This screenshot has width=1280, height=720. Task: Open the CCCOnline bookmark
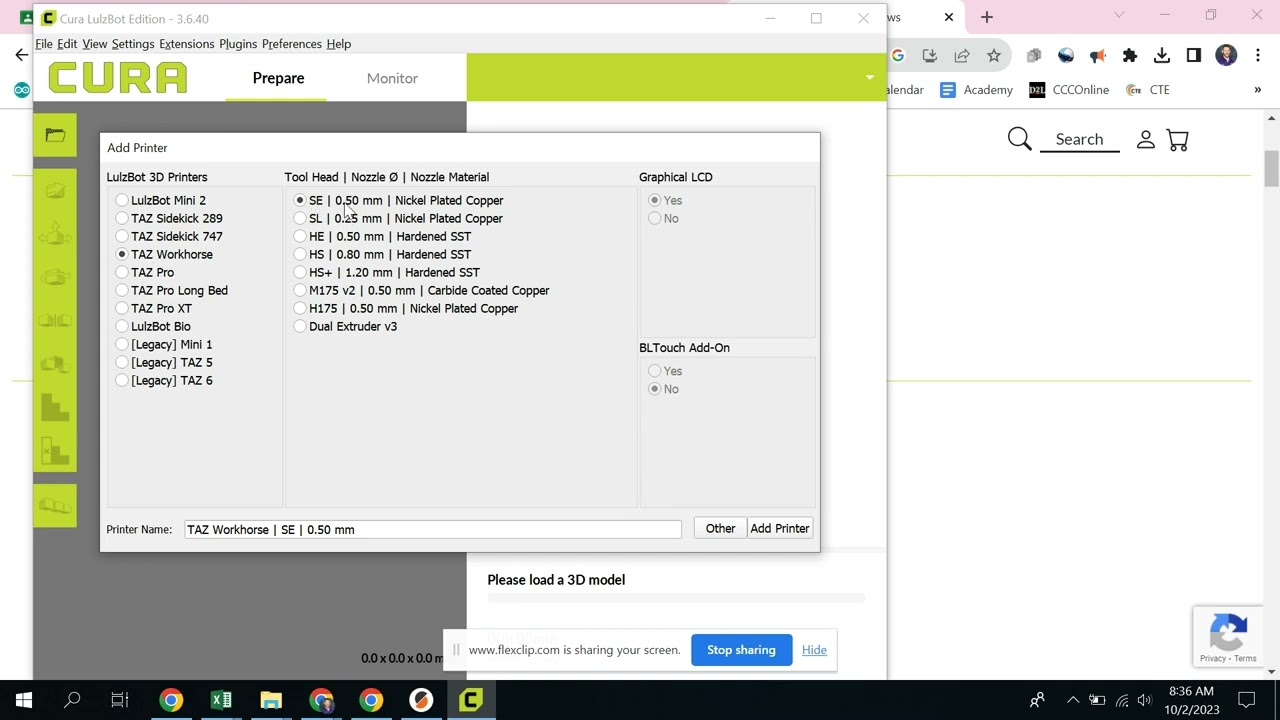(1069, 90)
